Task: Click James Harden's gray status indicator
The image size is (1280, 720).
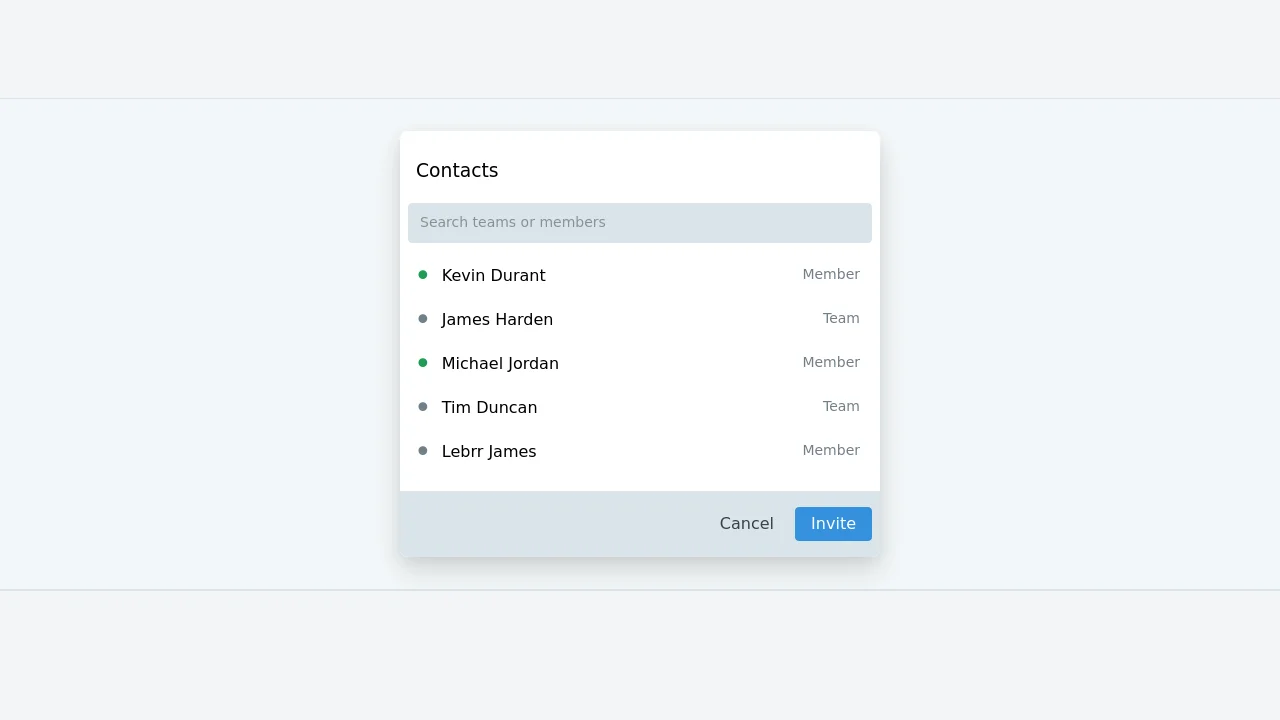Action: pyautogui.click(x=423, y=318)
